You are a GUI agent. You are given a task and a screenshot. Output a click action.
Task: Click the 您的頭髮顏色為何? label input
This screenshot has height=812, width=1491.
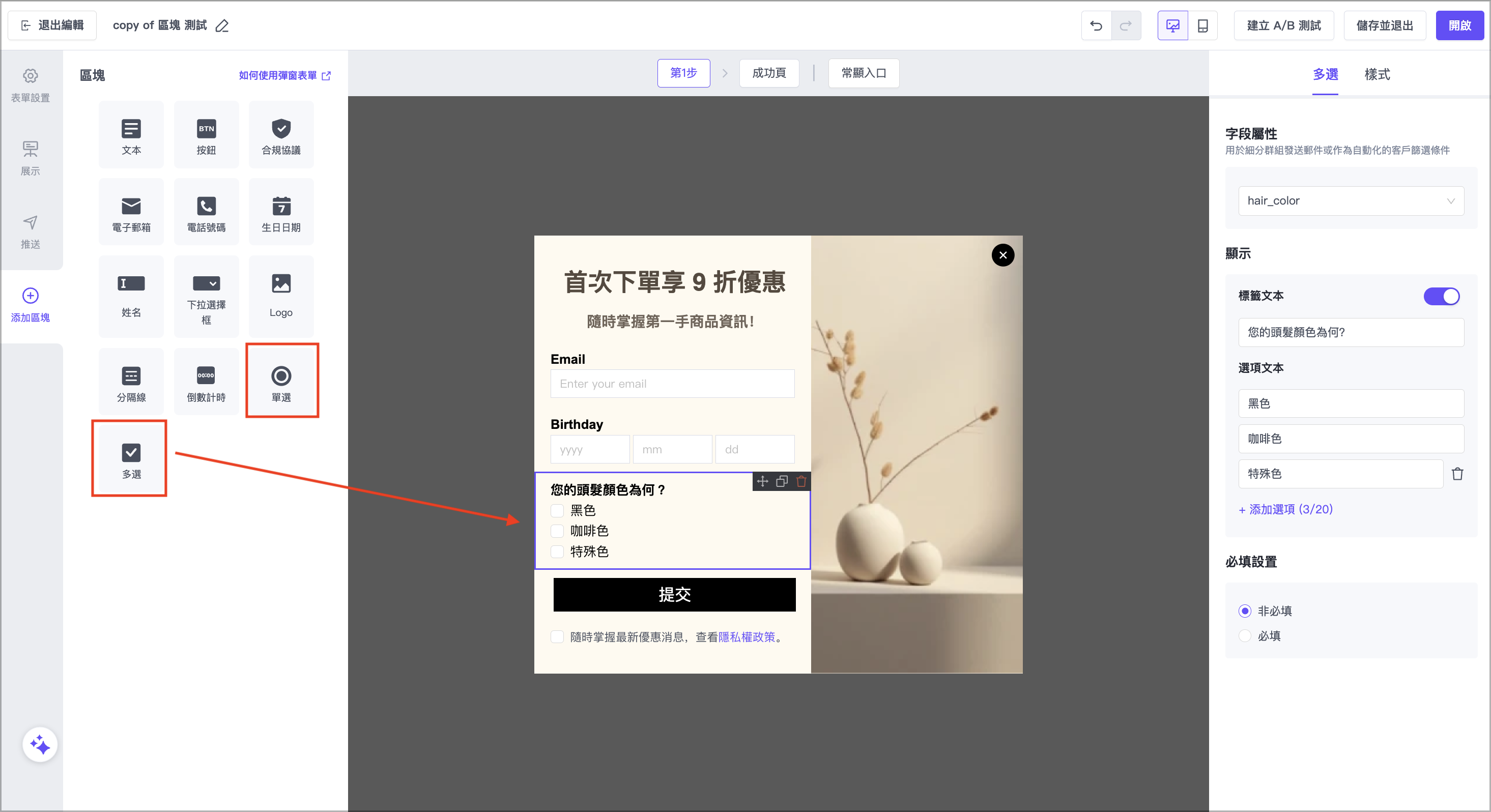point(1351,332)
